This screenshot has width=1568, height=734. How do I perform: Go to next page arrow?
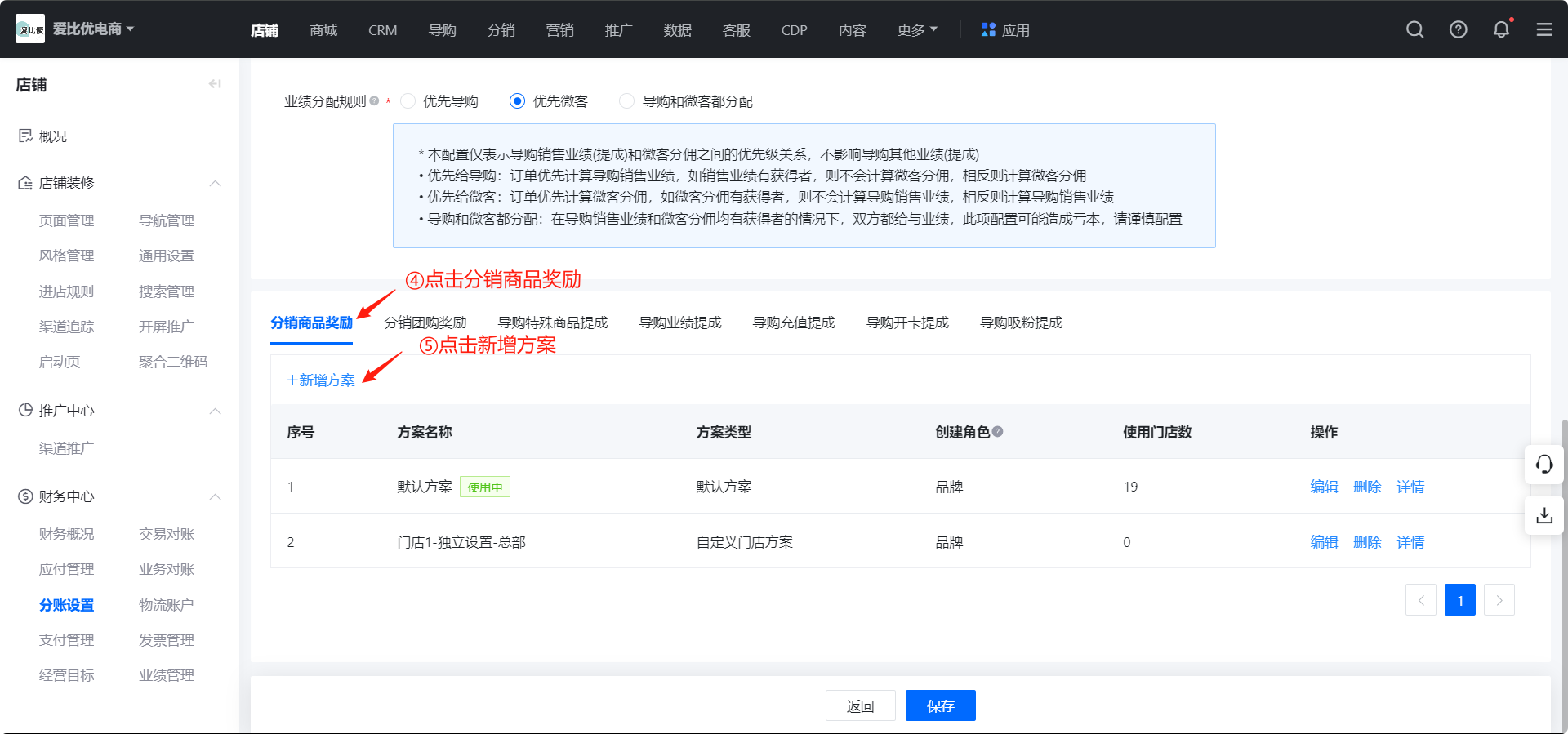pyautogui.click(x=1499, y=600)
